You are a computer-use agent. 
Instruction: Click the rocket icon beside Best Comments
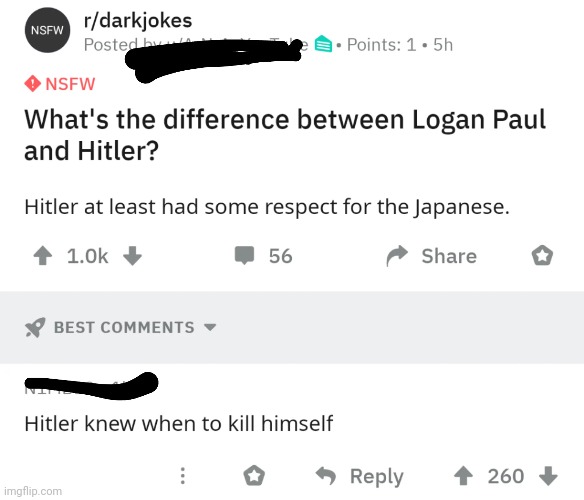tap(35, 327)
